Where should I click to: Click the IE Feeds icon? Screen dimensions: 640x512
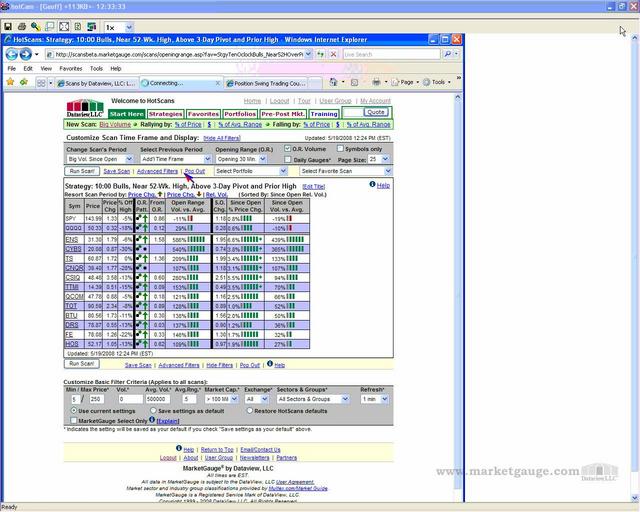(355, 82)
